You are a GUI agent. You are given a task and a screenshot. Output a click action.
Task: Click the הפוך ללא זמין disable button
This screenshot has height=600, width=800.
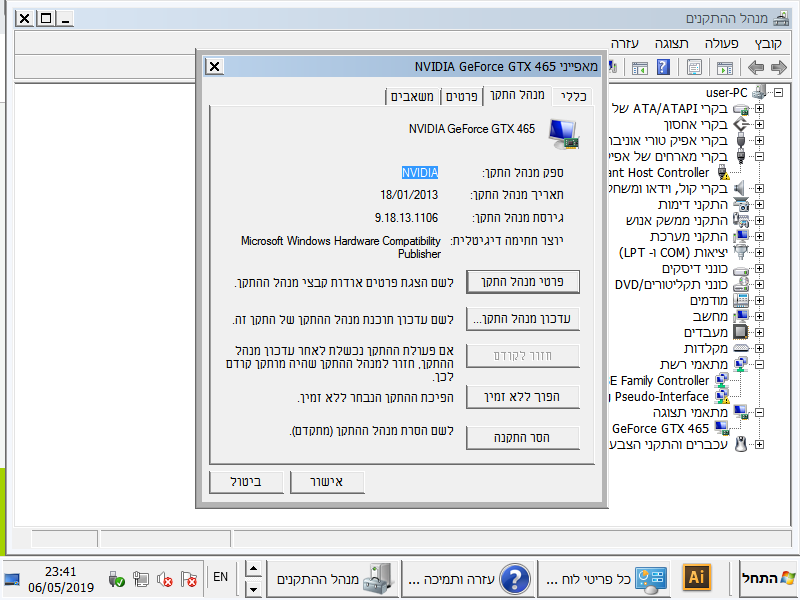click(x=522, y=397)
